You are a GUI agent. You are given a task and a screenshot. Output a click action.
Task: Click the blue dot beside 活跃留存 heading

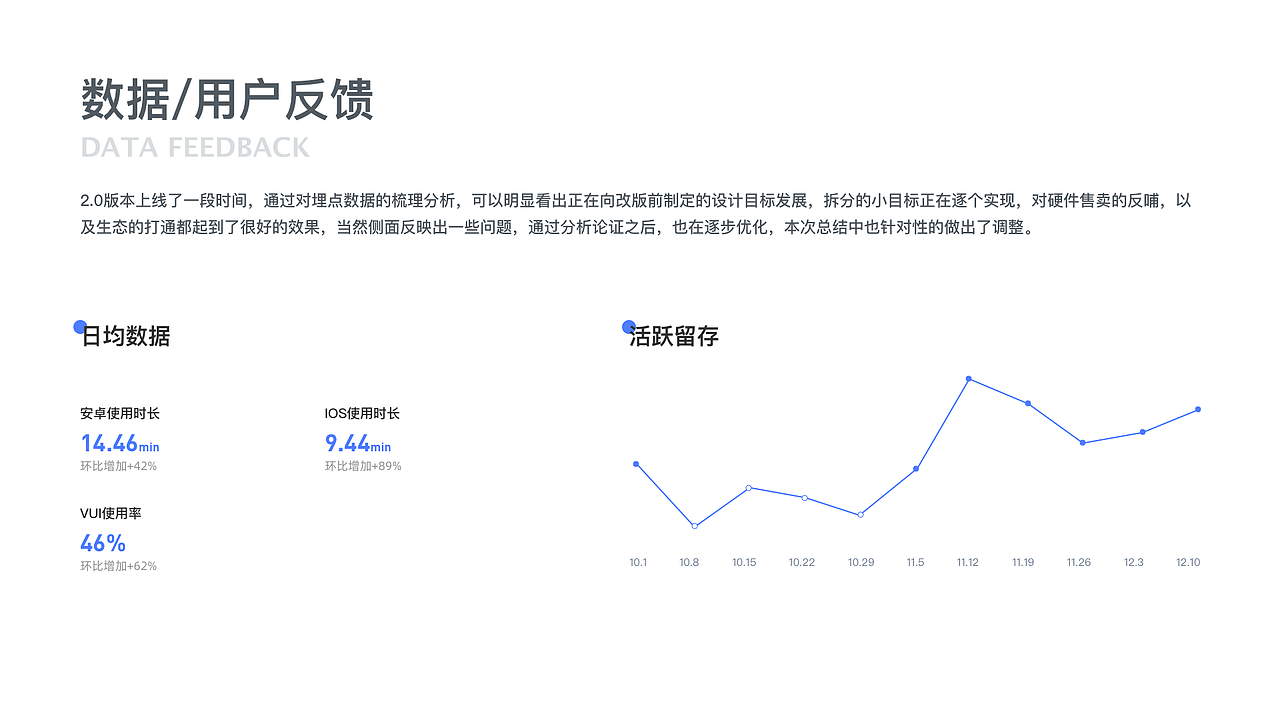pyautogui.click(x=628, y=325)
